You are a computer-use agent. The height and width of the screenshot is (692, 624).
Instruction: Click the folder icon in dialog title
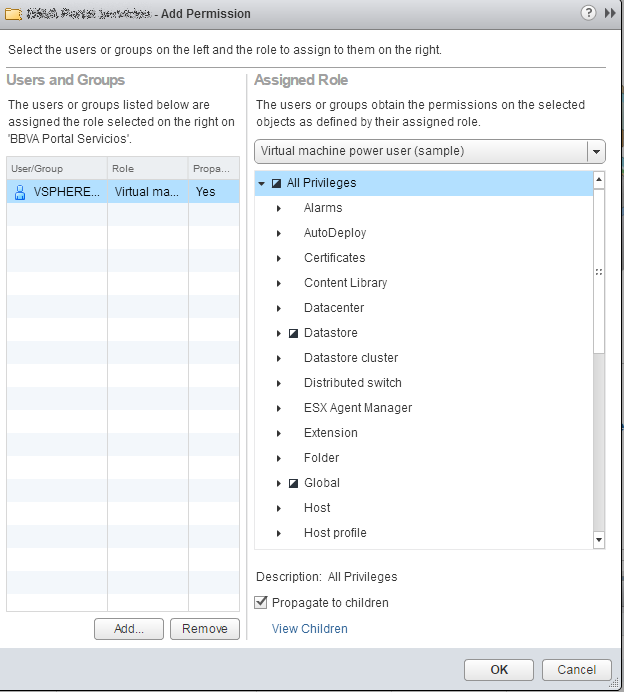15,14
